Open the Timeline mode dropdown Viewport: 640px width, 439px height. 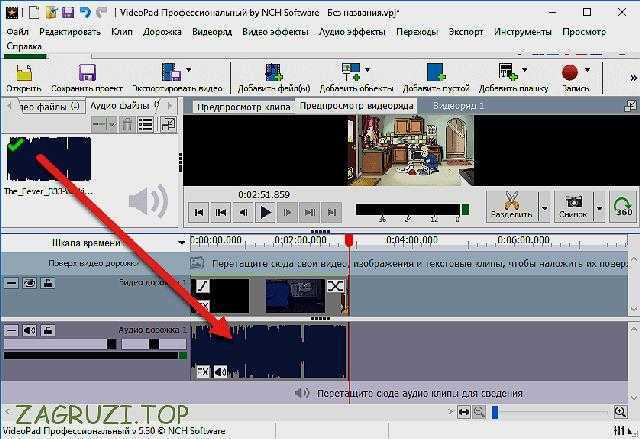(x=181, y=243)
